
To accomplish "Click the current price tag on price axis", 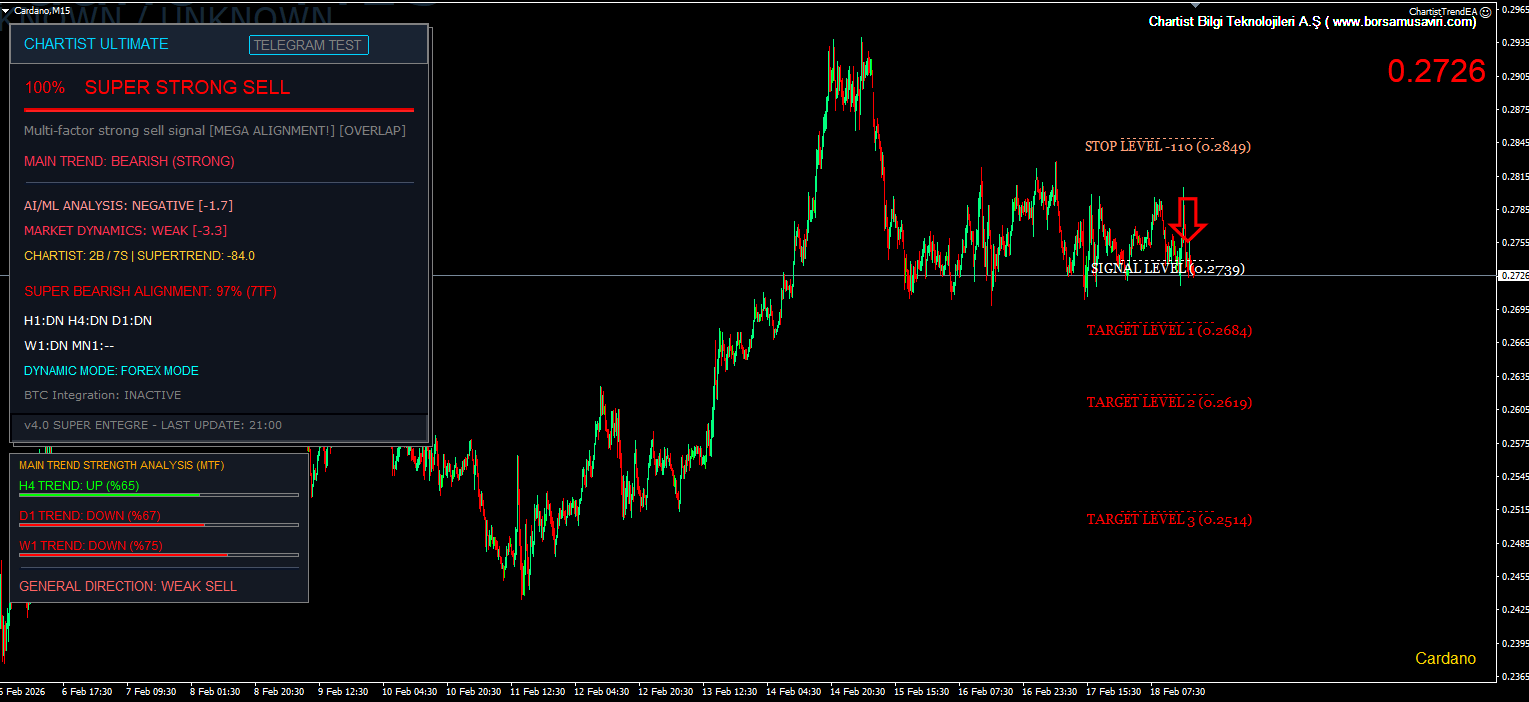I will click(1513, 275).
